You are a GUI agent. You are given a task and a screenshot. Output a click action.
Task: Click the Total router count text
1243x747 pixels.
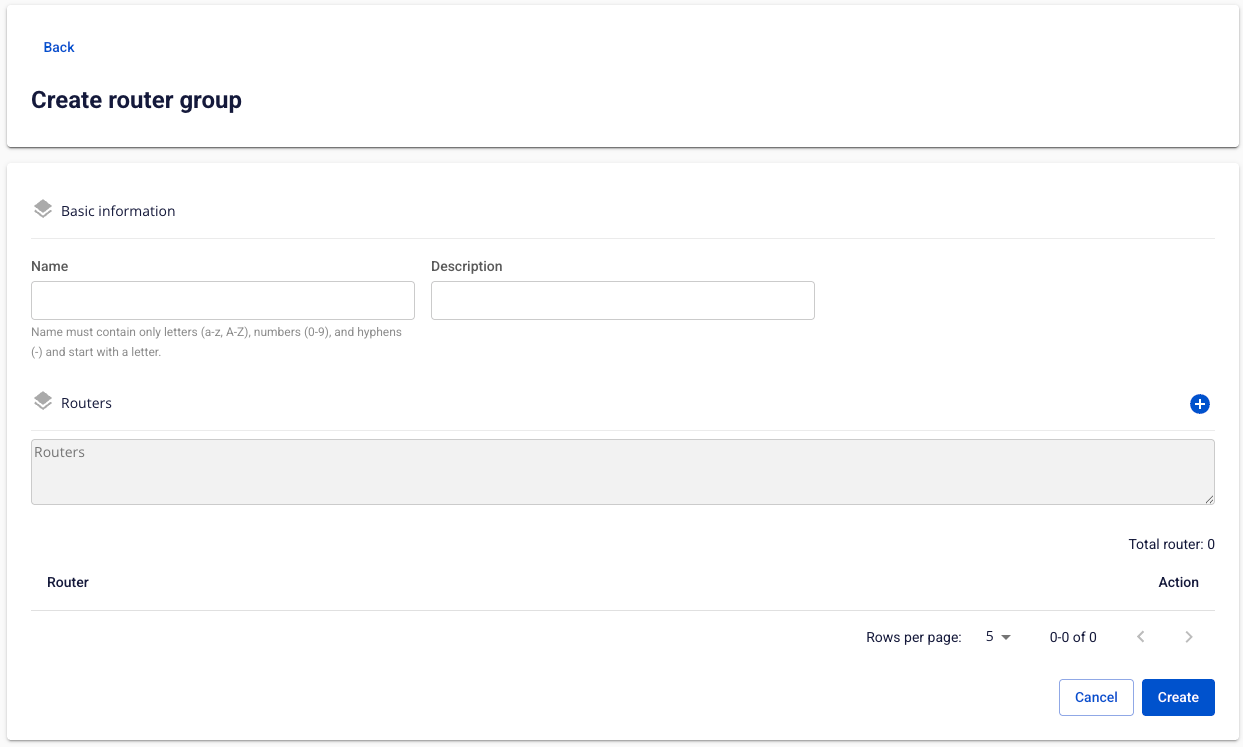pos(1171,545)
